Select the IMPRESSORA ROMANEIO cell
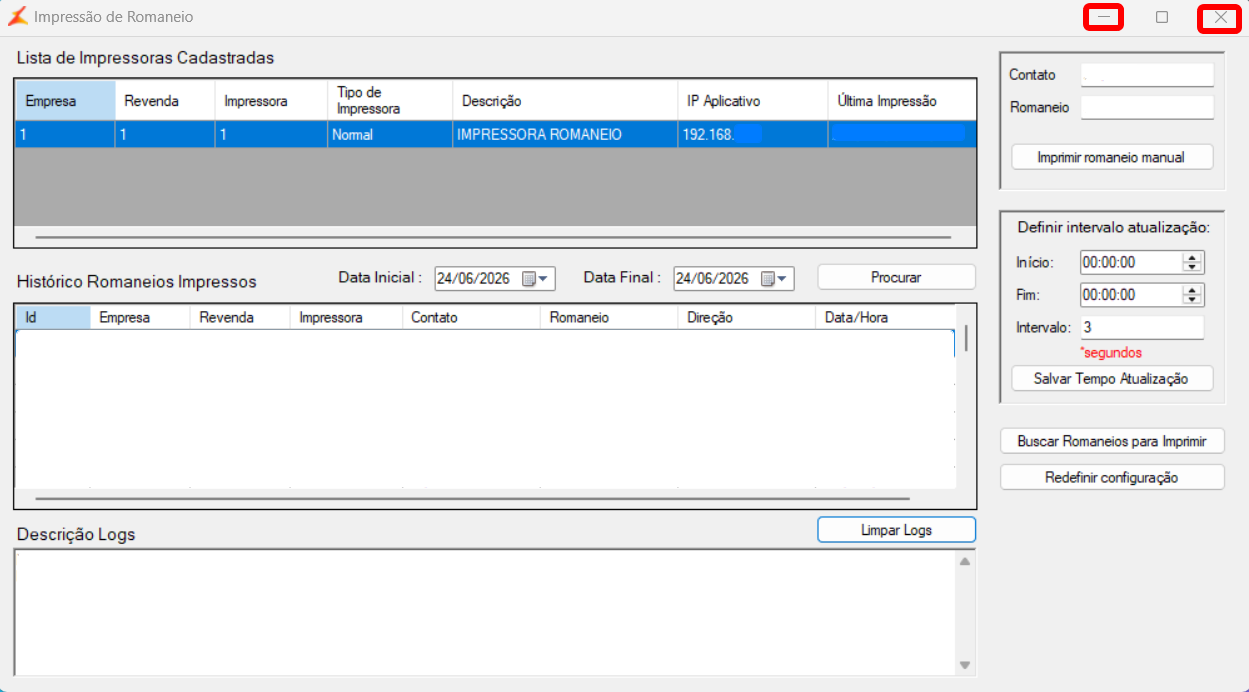 click(x=565, y=134)
